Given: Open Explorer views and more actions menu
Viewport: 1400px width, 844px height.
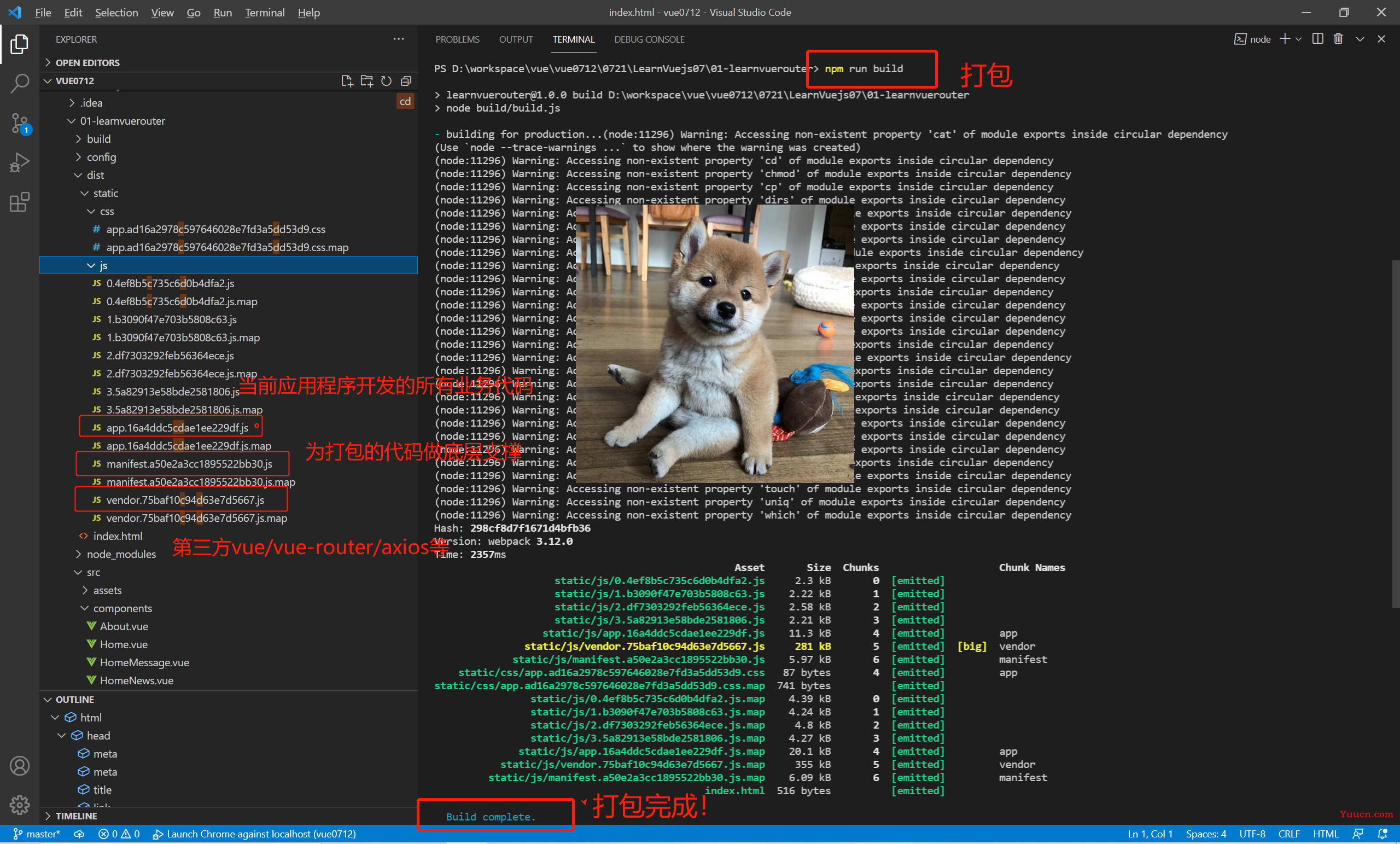Looking at the screenshot, I should 399,39.
